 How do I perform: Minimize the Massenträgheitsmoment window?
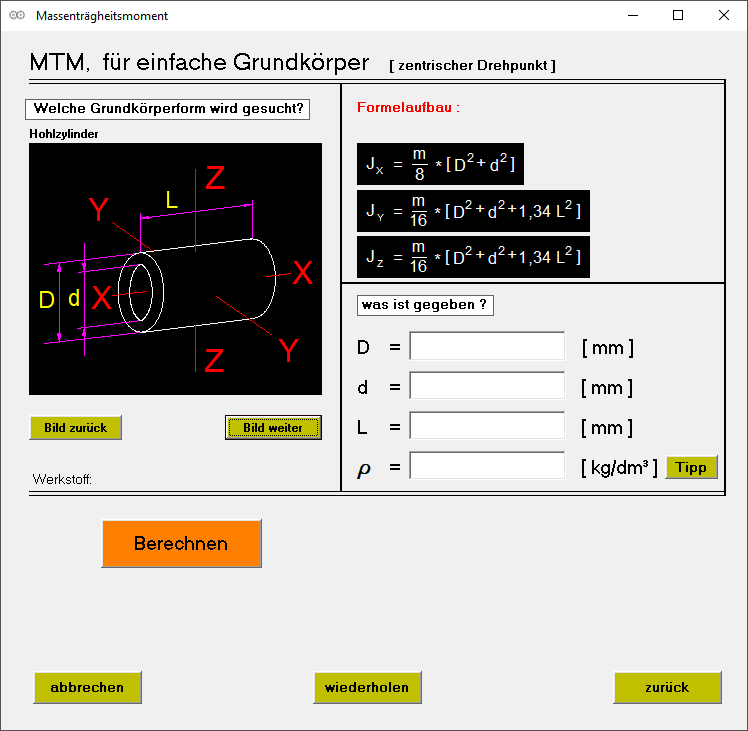pos(632,16)
